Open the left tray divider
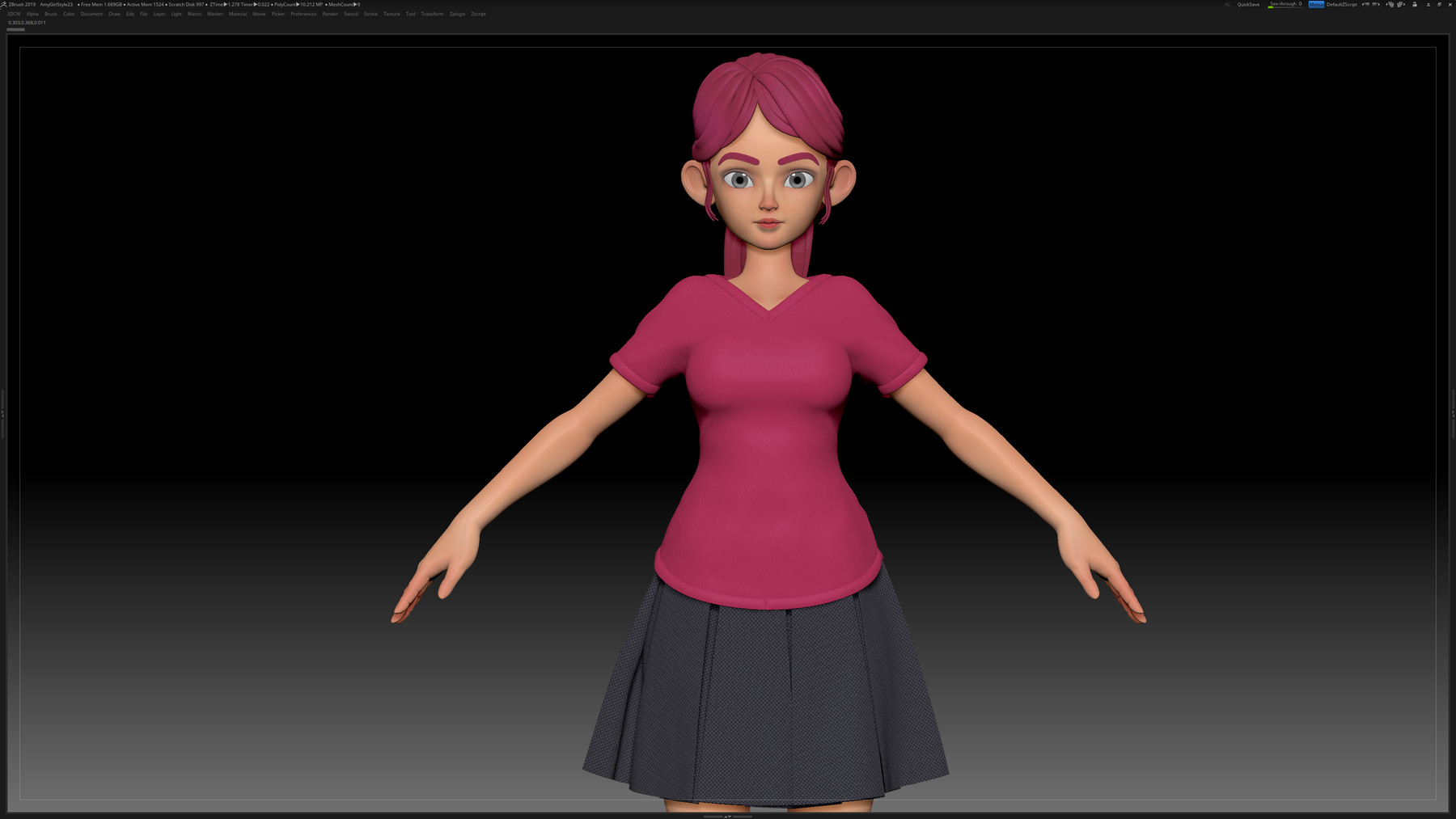This screenshot has height=819, width=1456. pyautogui.click(x=3, y=412)
